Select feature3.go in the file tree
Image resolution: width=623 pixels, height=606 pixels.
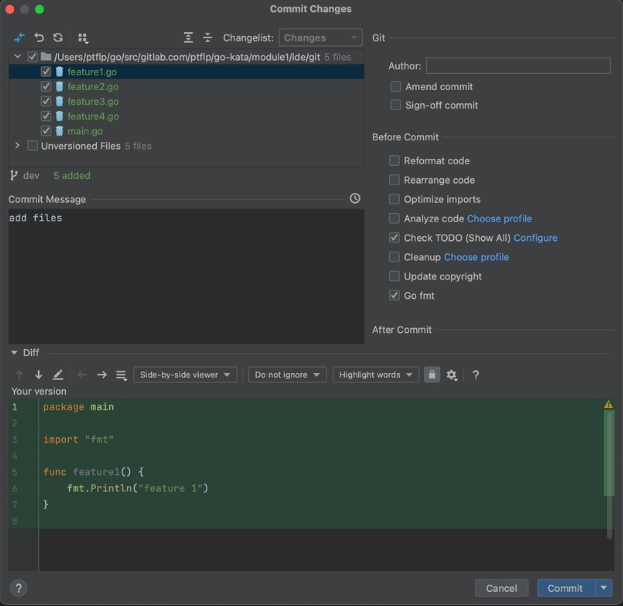pos(93,101)
